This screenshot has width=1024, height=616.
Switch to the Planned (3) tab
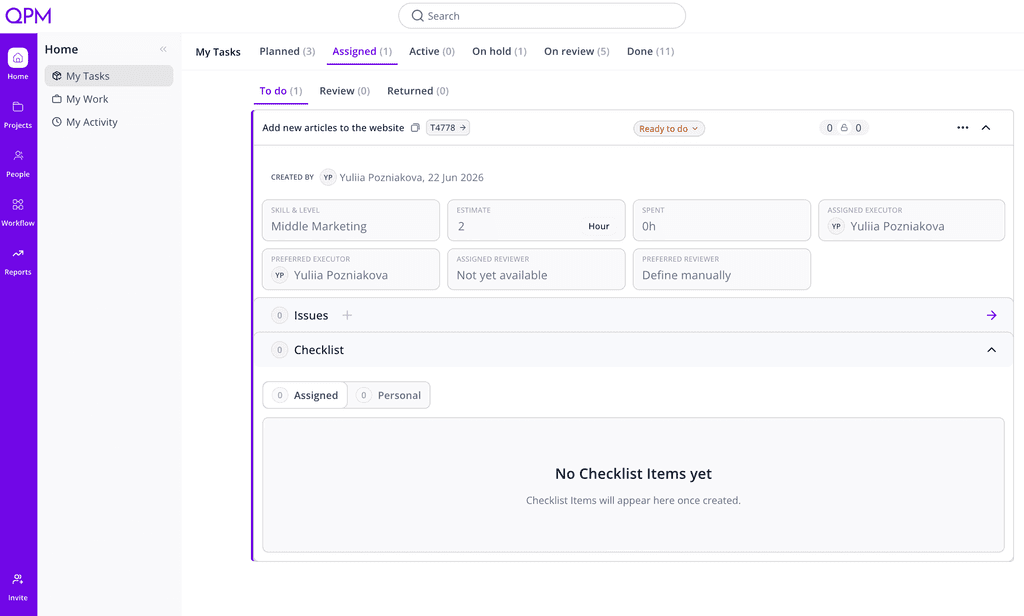[287, 51]
